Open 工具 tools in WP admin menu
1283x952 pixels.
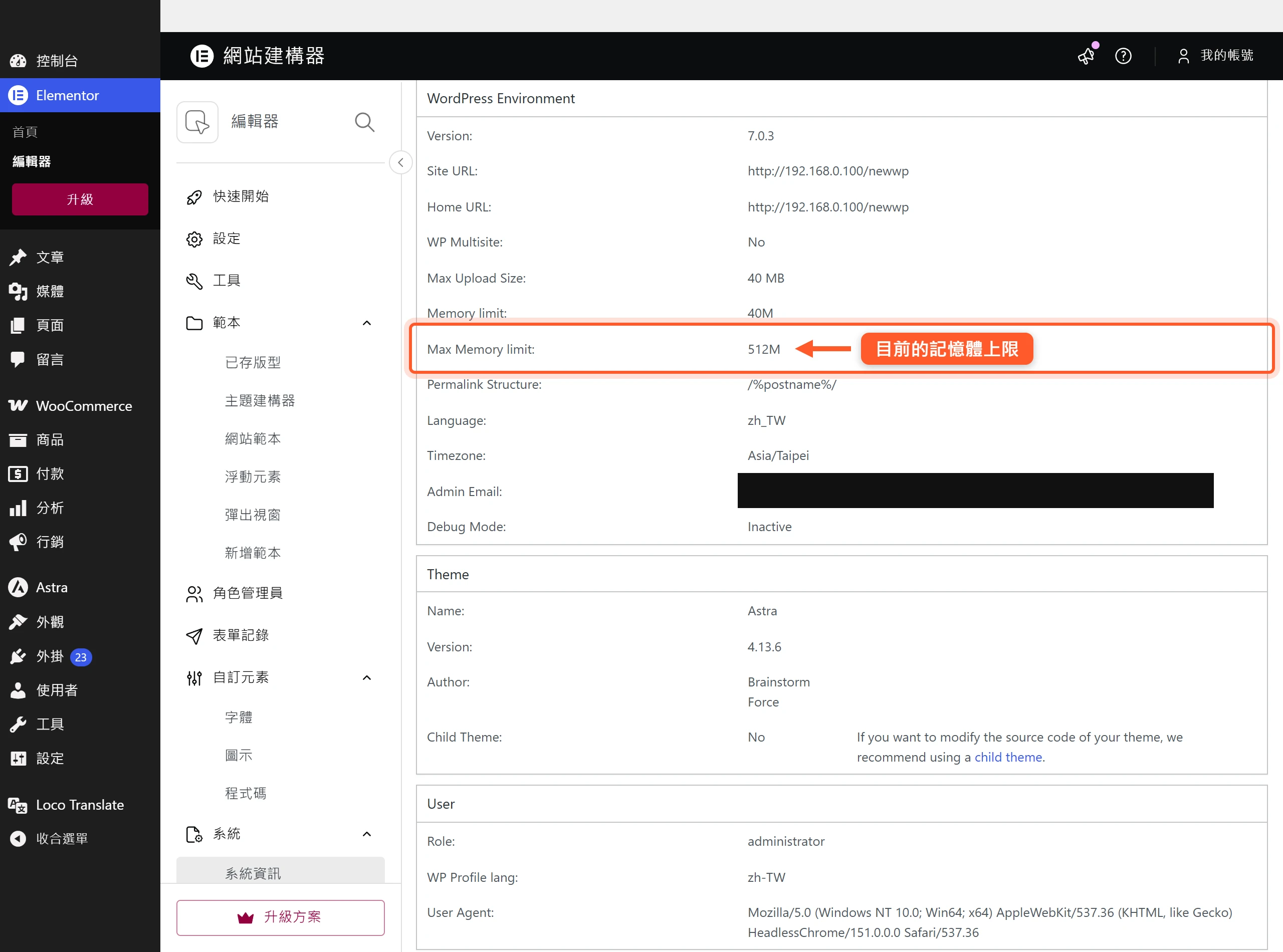point(80,725)
